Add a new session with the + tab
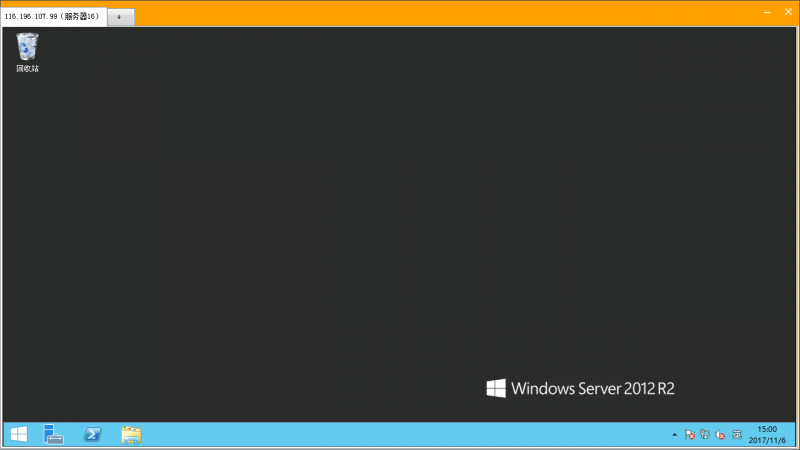 121,17
